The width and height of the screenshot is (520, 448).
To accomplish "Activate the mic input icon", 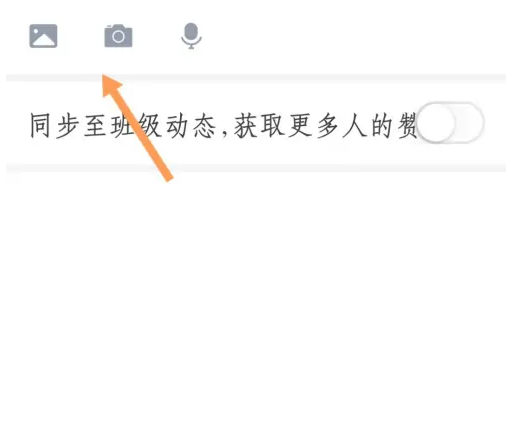I will point(191,36).
